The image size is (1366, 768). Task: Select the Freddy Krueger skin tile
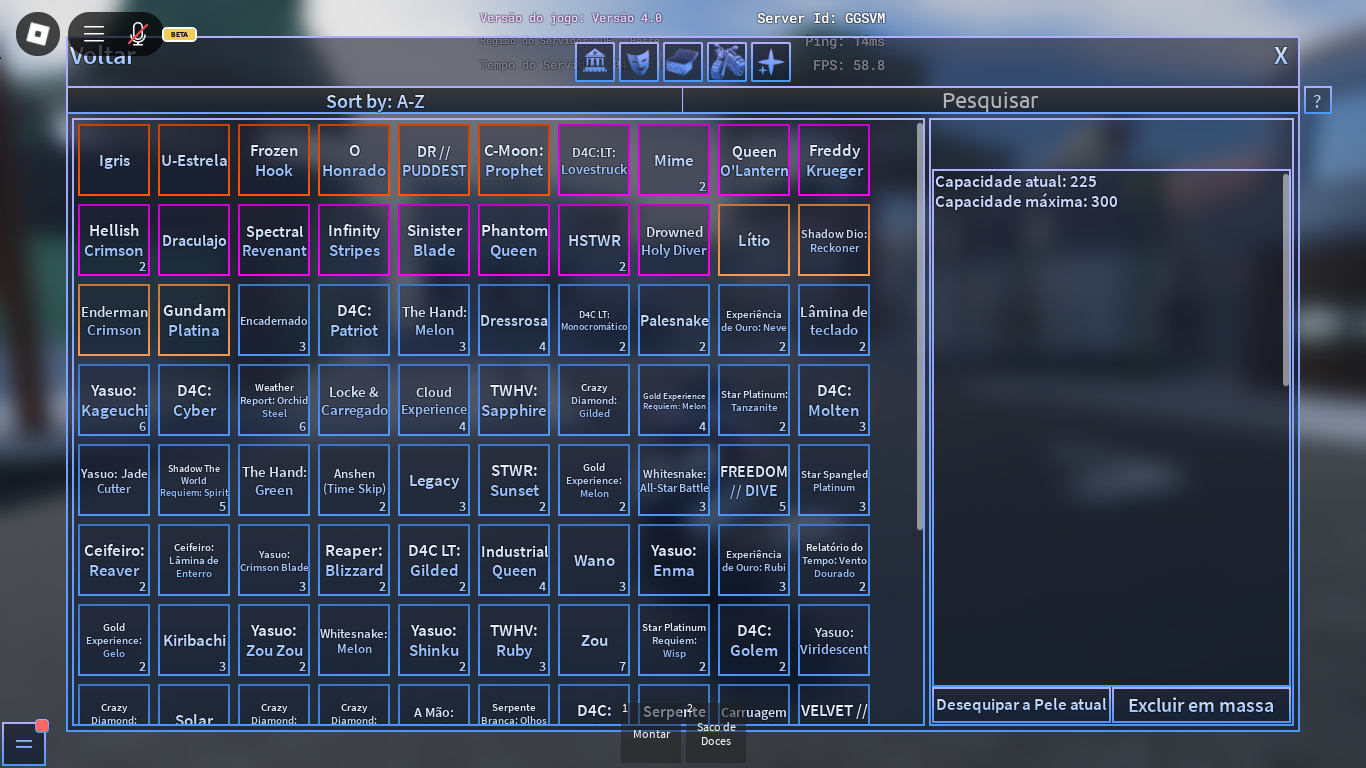click(x=834, y=160)
